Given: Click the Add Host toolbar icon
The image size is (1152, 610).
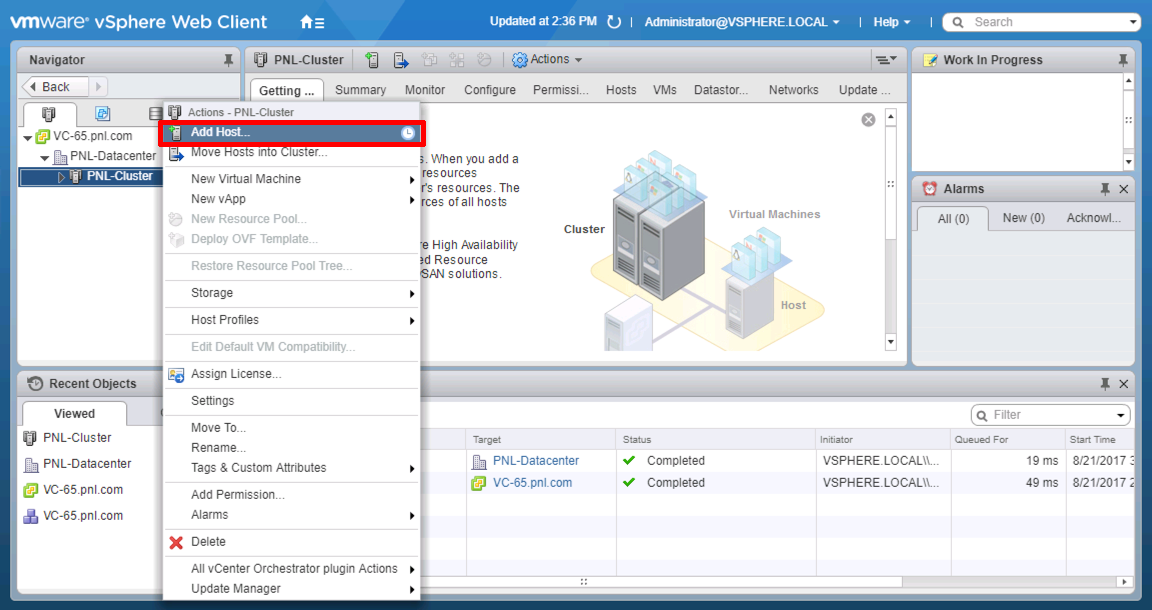Looking at the screenshot, I should [372, 60].
